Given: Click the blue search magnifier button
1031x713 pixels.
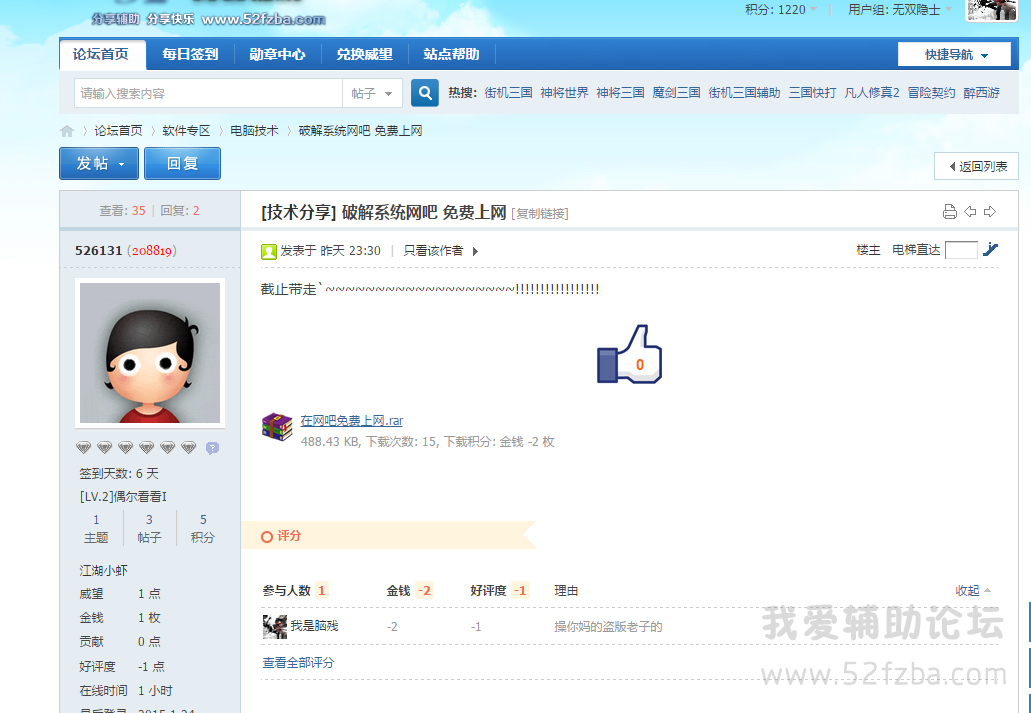Looking at the screenshot, I should [425, 93].
